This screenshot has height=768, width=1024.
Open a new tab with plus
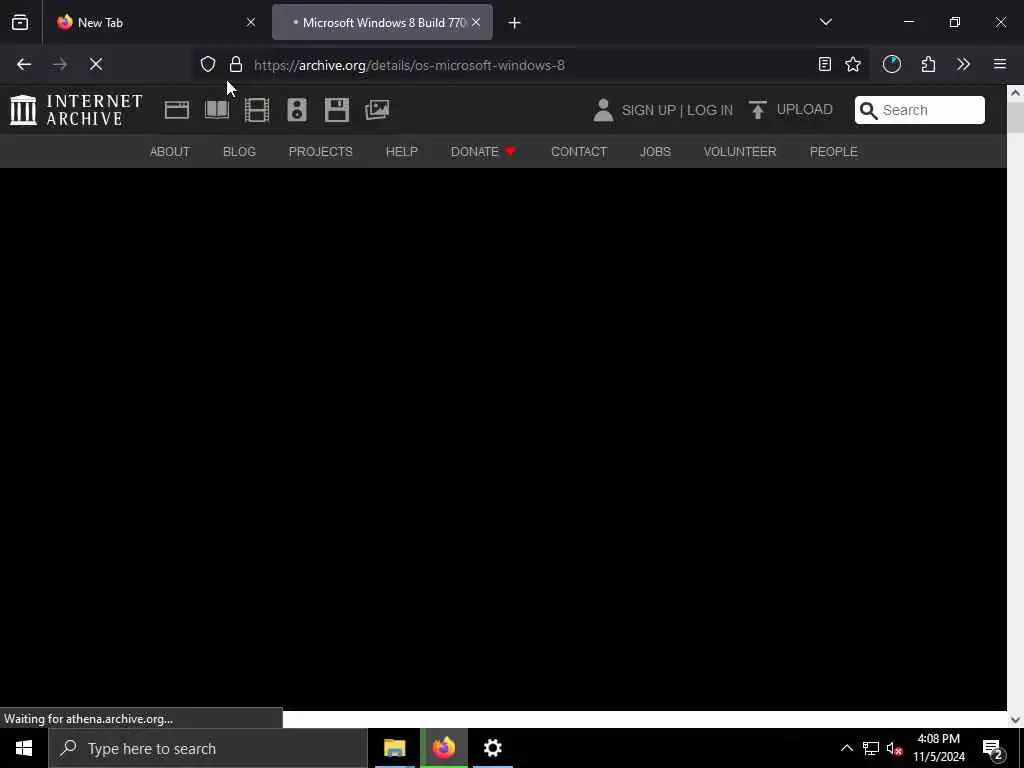pos(515,23)
